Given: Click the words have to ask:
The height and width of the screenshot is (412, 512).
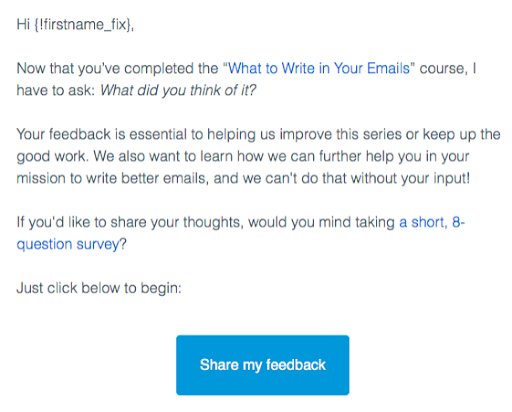Looking at the screenshot, I should tap(56, 90).
